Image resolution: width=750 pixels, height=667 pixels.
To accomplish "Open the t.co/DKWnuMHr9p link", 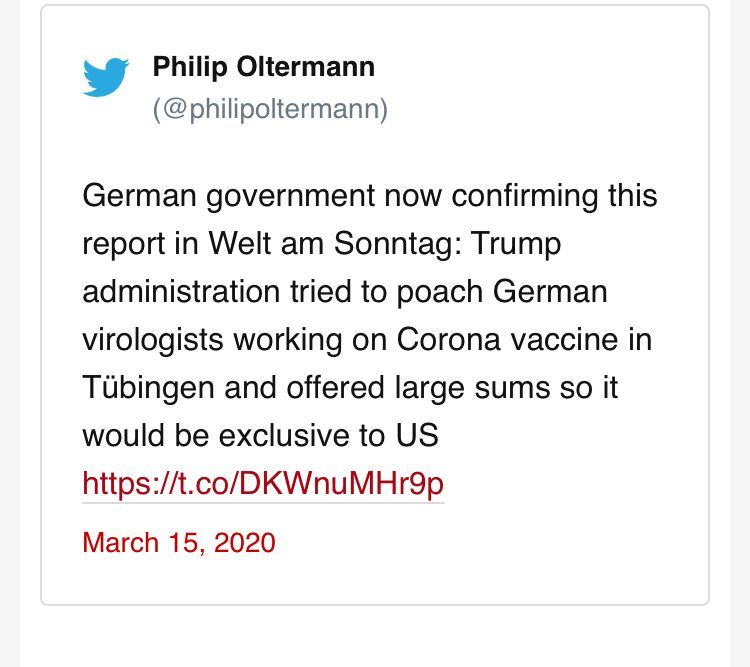I will click(x=263, y=484).
